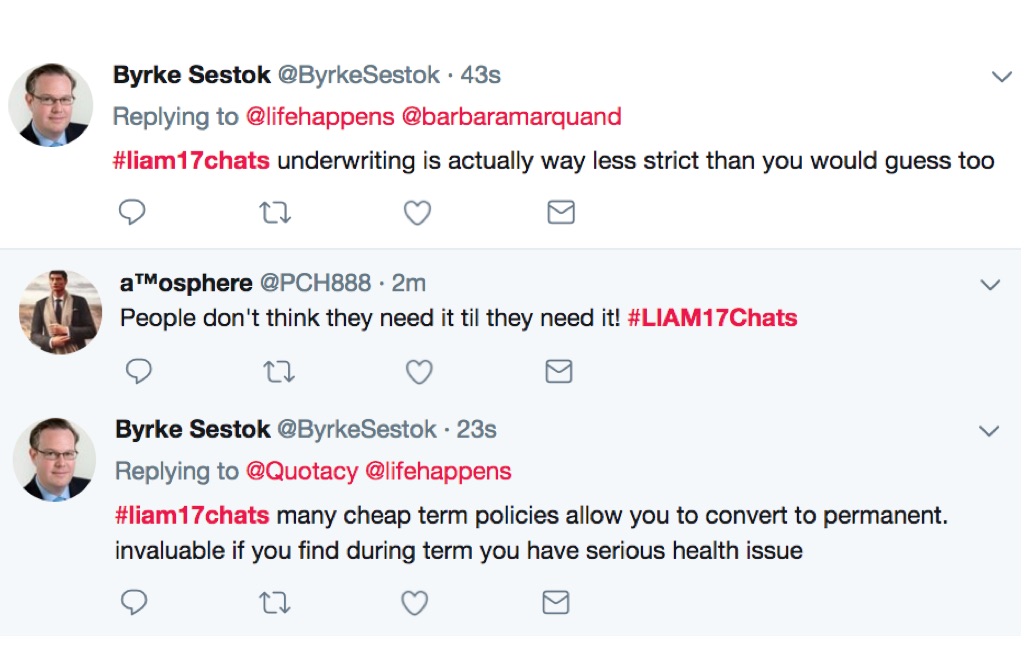Open the @lifehappens mention in first tweet

[320, 117]
